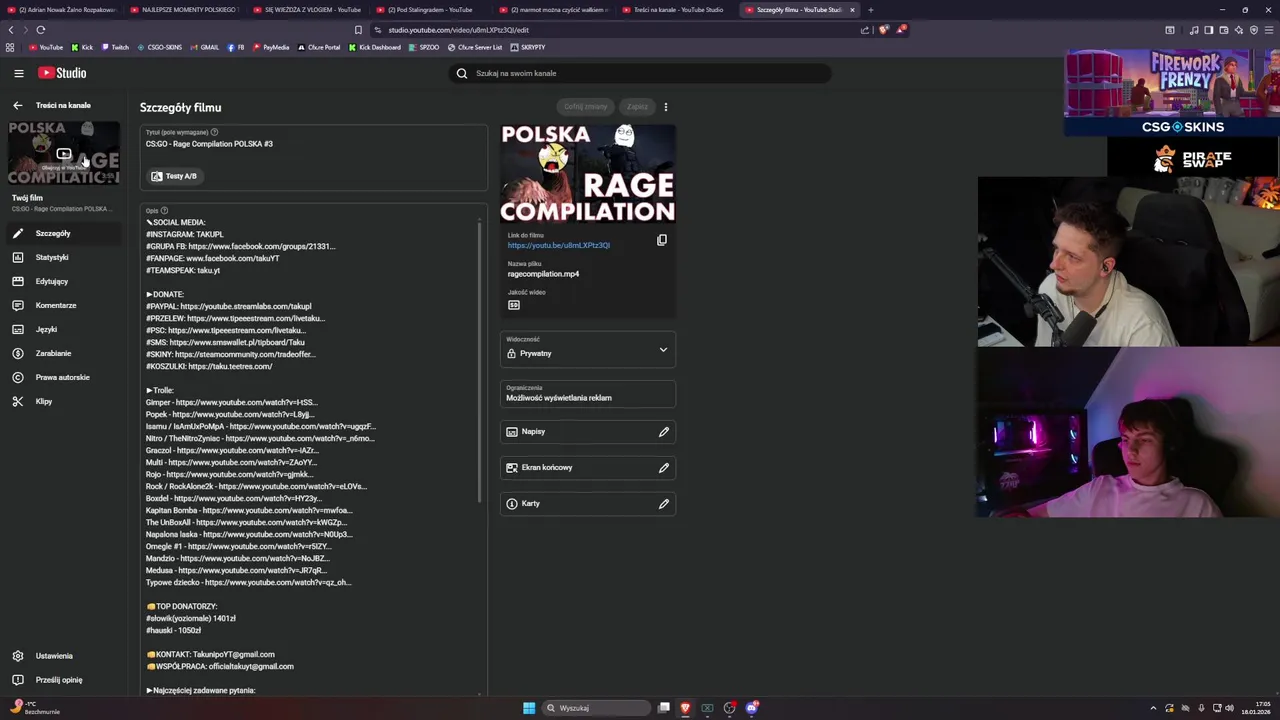
Task: Click the sidebar video thumbnail to watch on YouTube
Action: 64,154
